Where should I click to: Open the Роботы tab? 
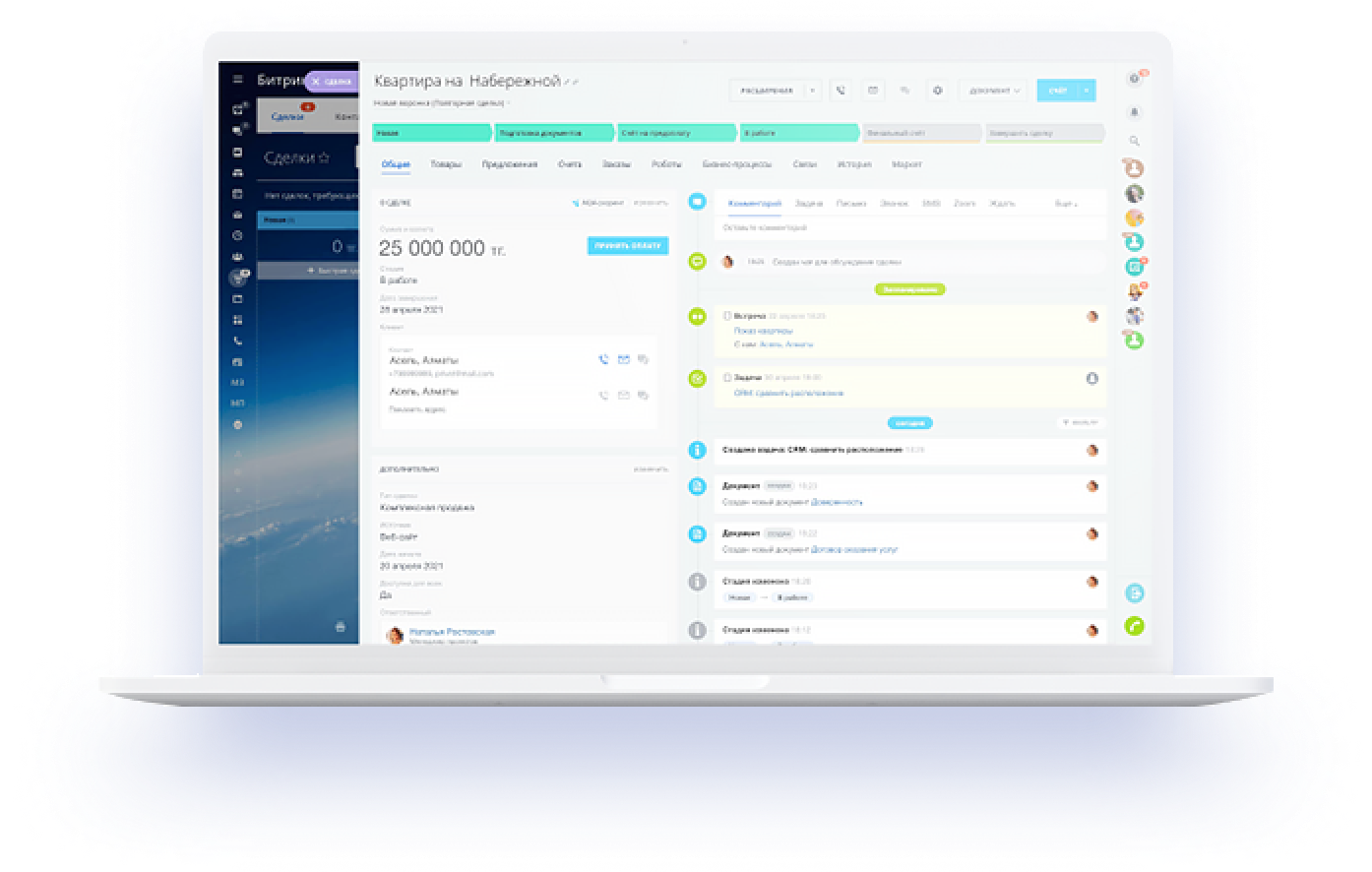point(666,164)
